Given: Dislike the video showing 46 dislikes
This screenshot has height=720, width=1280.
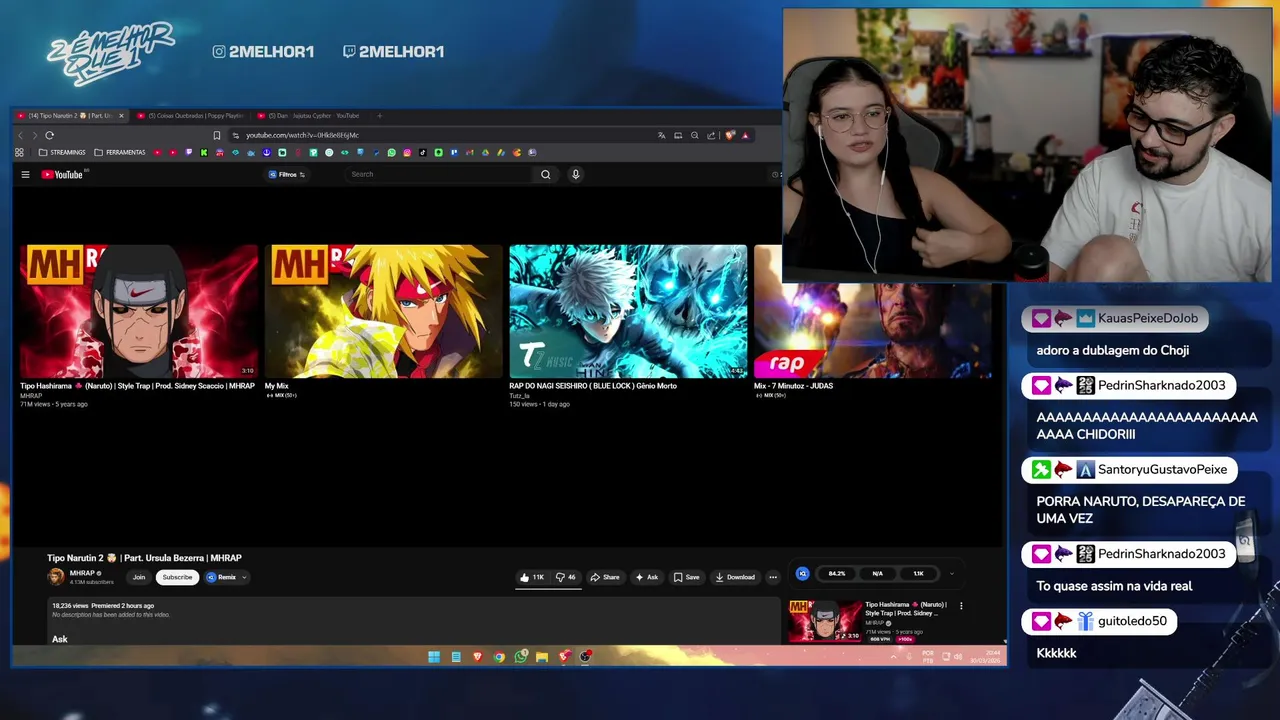Looking at the screenshot, I should (566, 577).
